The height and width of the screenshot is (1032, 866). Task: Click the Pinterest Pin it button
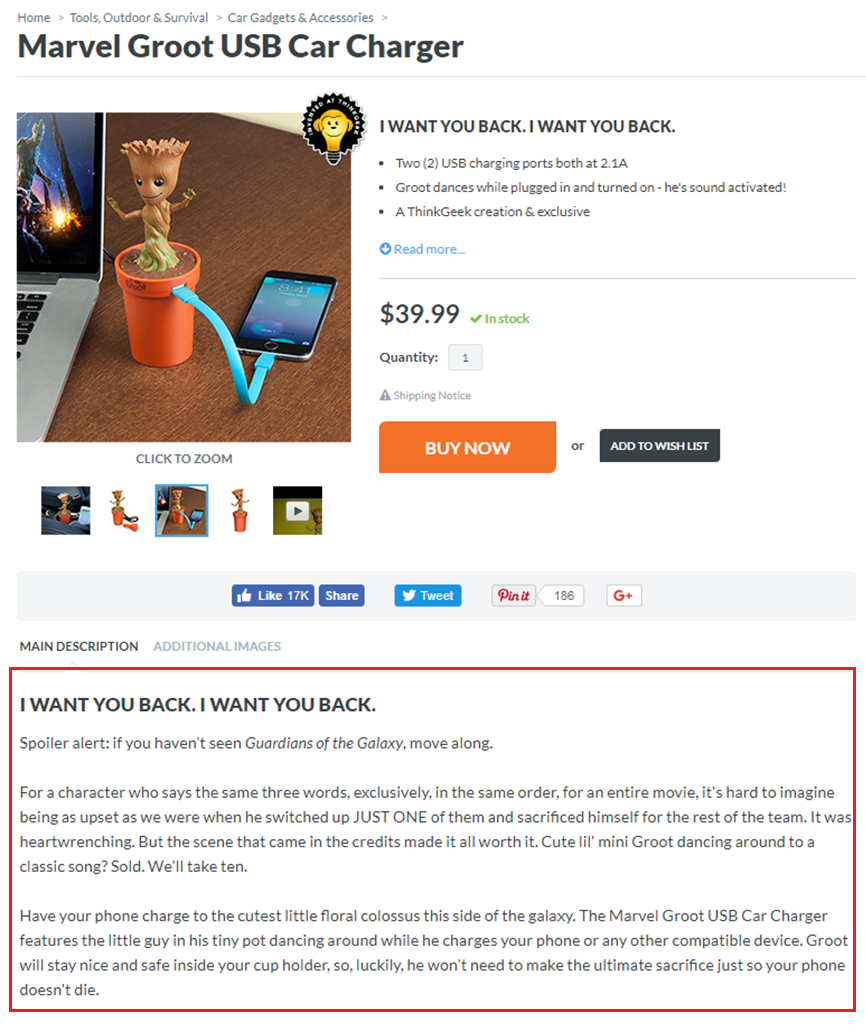[x=514, y=596]
